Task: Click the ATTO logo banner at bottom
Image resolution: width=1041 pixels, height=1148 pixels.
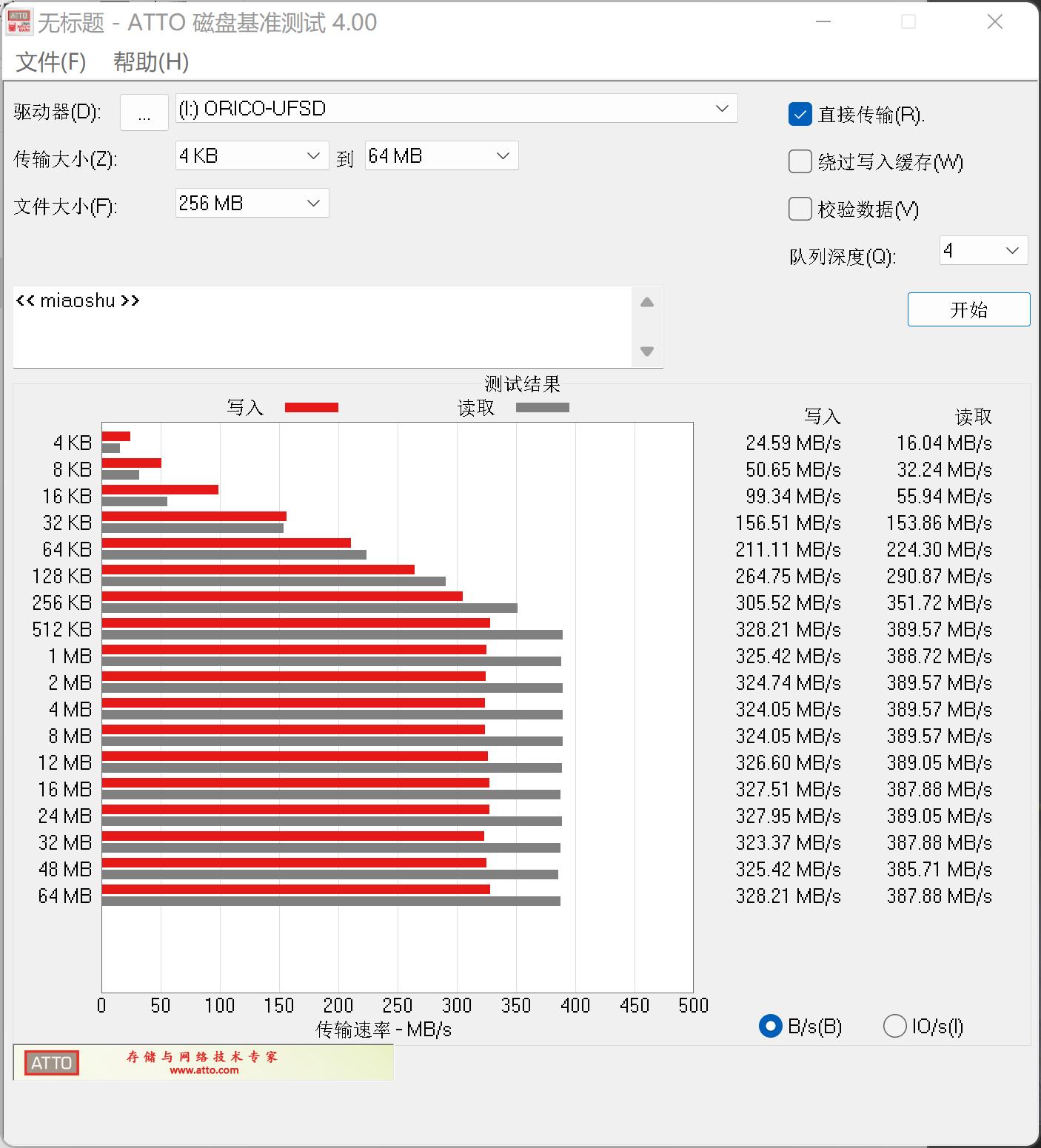Action: (200, 1062)
